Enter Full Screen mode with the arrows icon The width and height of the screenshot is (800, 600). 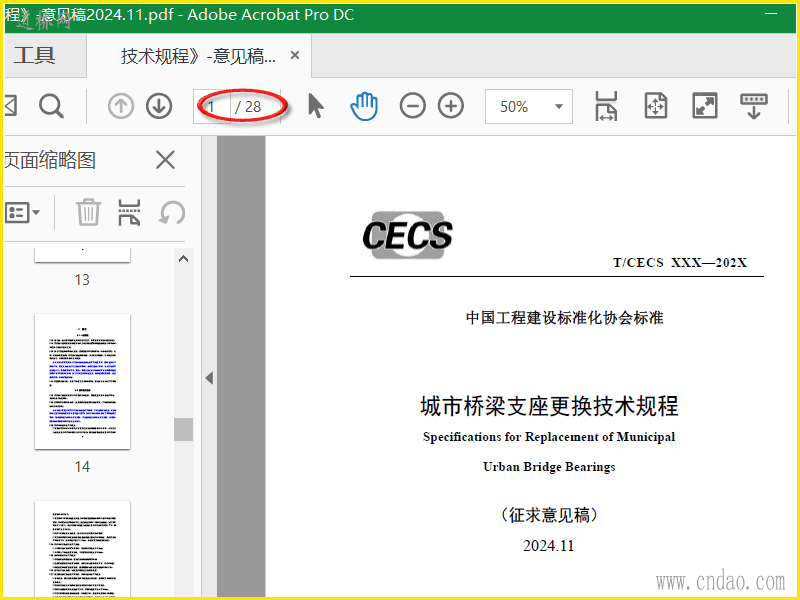(x=705, y=106)
